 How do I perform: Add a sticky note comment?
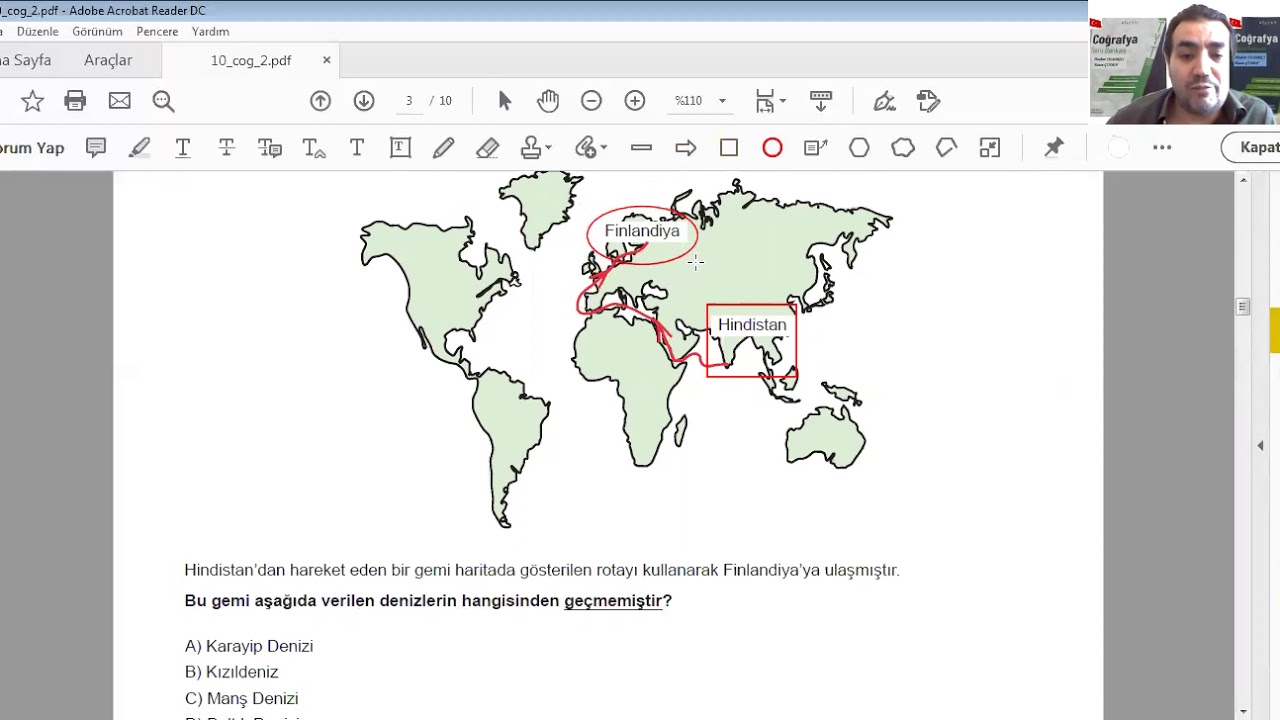(x=96, y=148)
